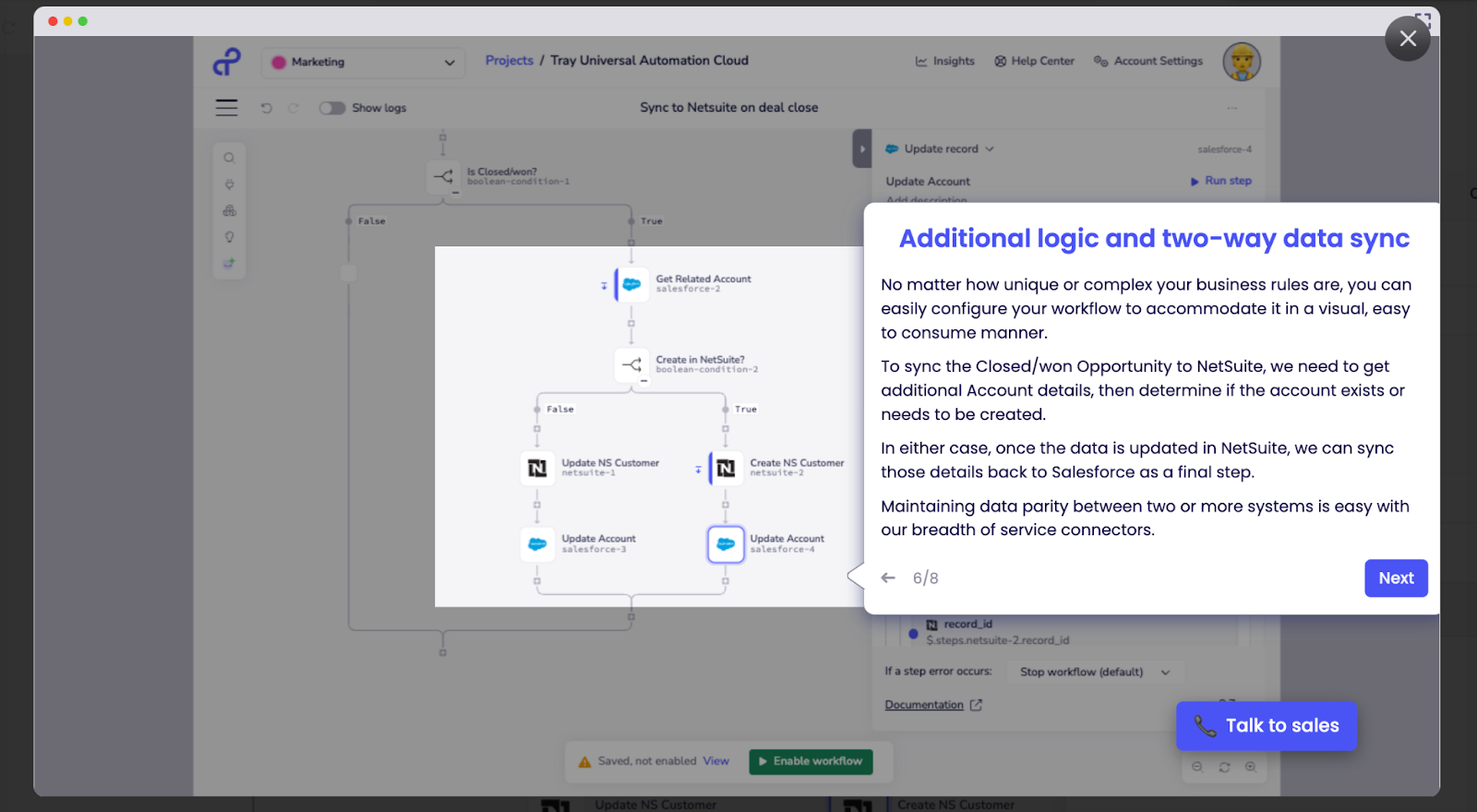The height and width of the screenshot is (812, 1477).
Task: Close the demo overlay with X
Action: pos(1407,39)
